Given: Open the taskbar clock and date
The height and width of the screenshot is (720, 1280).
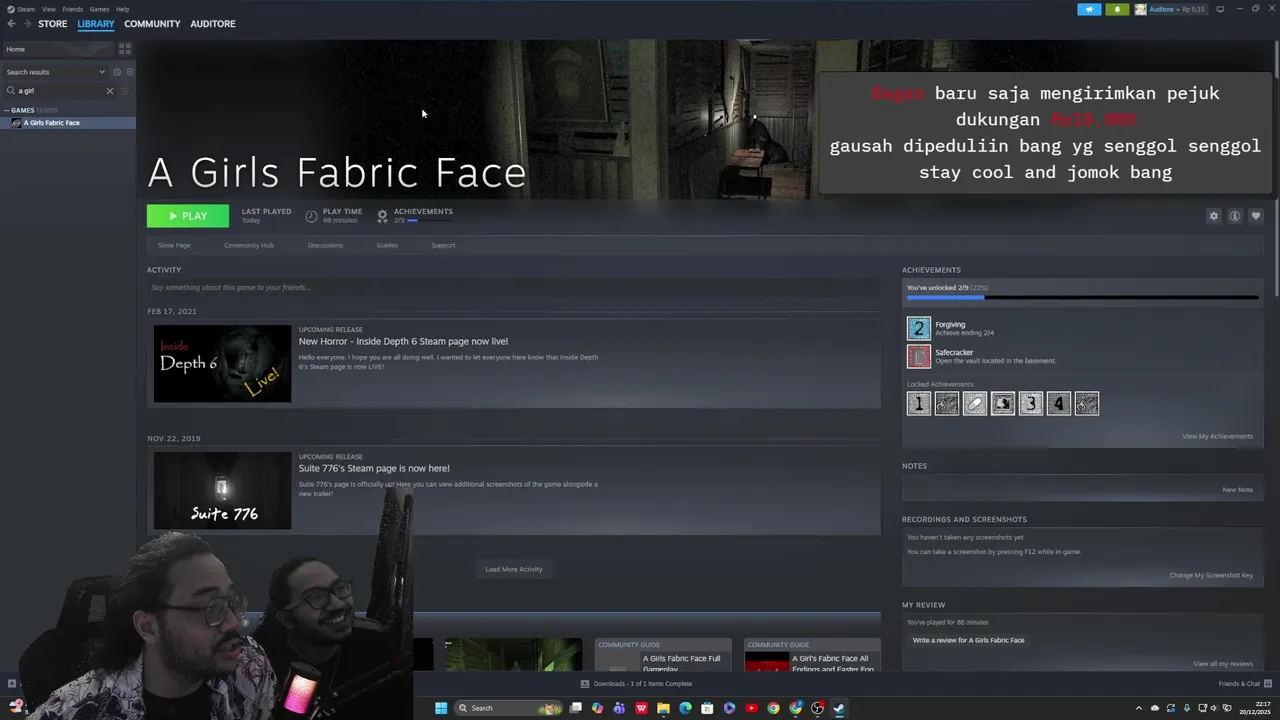Looking at the screenshot, I should (1255, 708).
